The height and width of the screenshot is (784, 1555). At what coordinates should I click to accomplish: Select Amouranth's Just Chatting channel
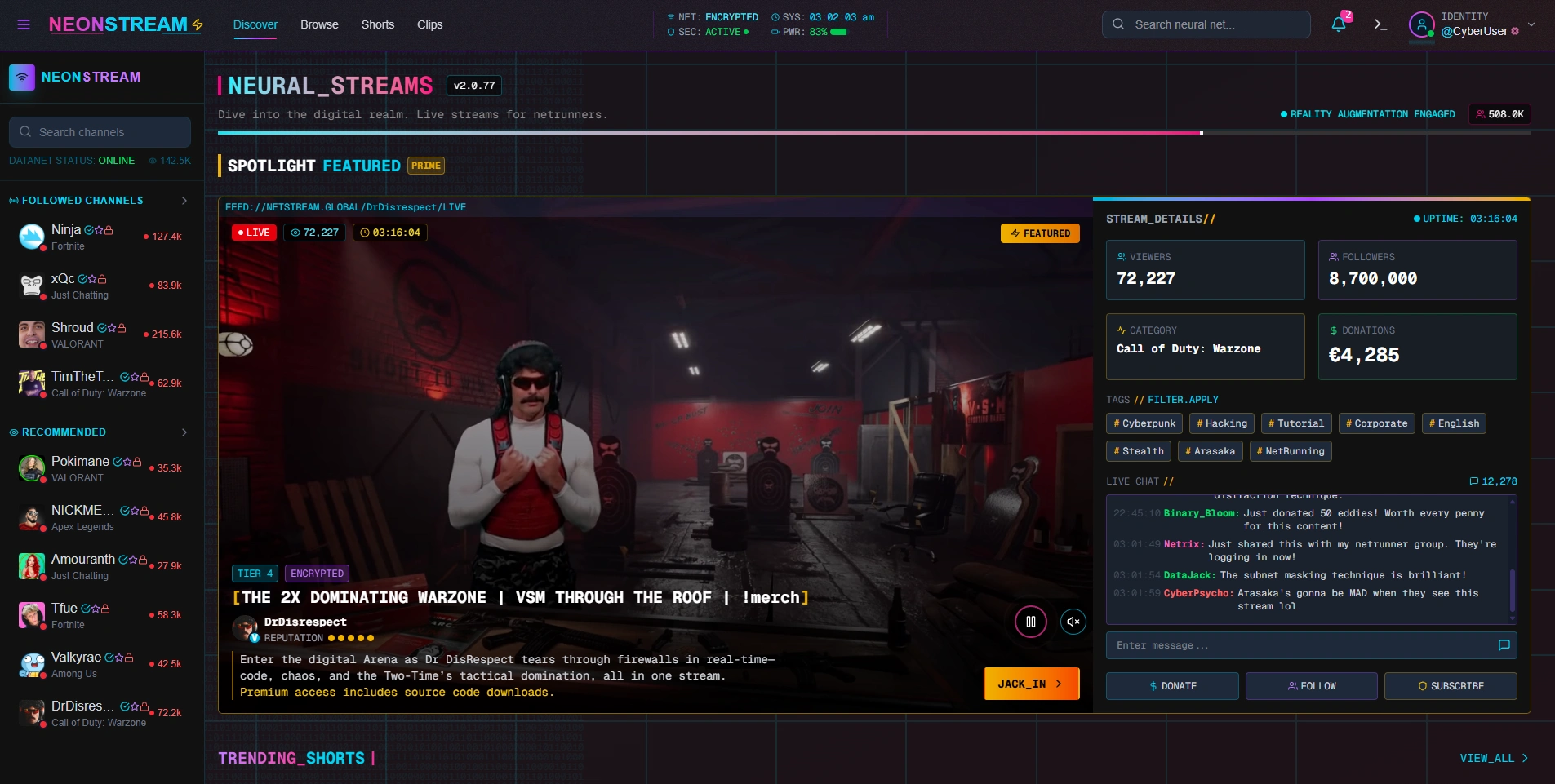pos(101,566)
